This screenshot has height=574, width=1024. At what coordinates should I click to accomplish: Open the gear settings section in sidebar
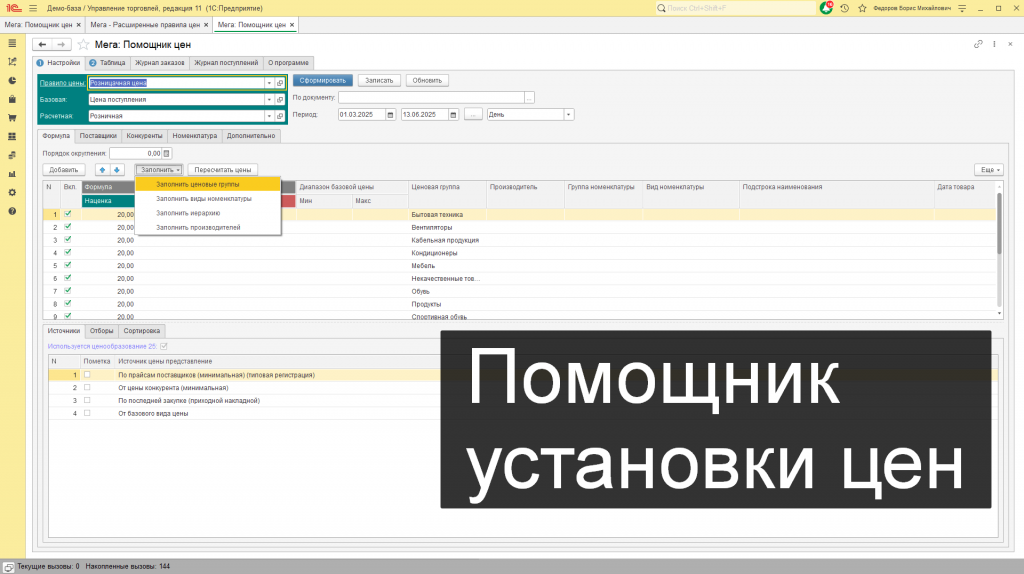pyautogui.click(x=12, y=193)
